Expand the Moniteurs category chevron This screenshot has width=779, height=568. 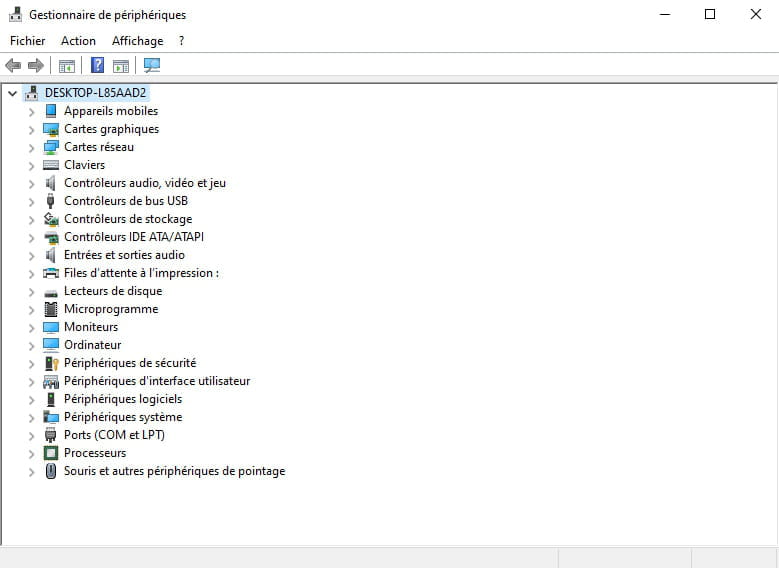31,327
